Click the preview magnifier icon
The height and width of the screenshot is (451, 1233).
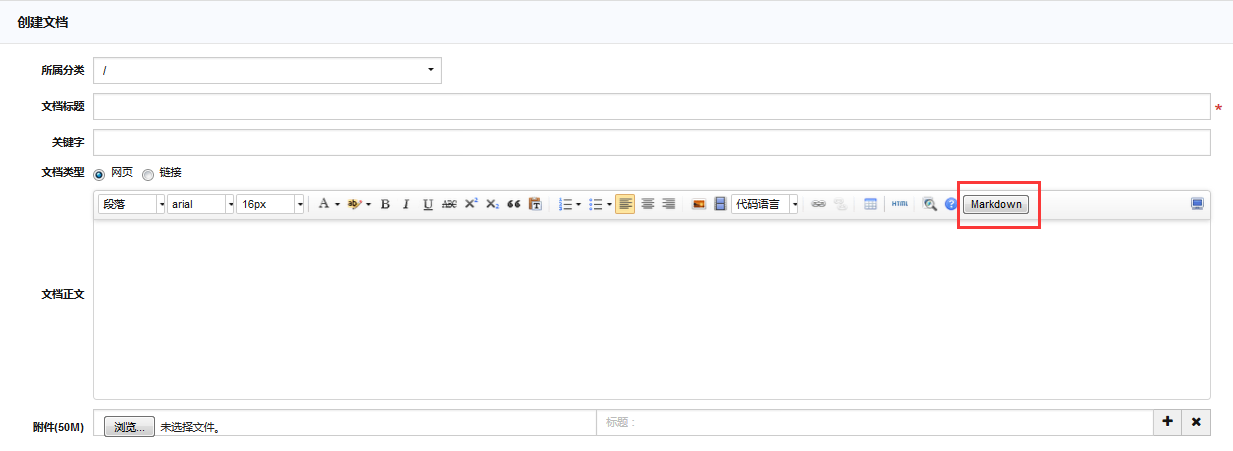pos(930,204)
